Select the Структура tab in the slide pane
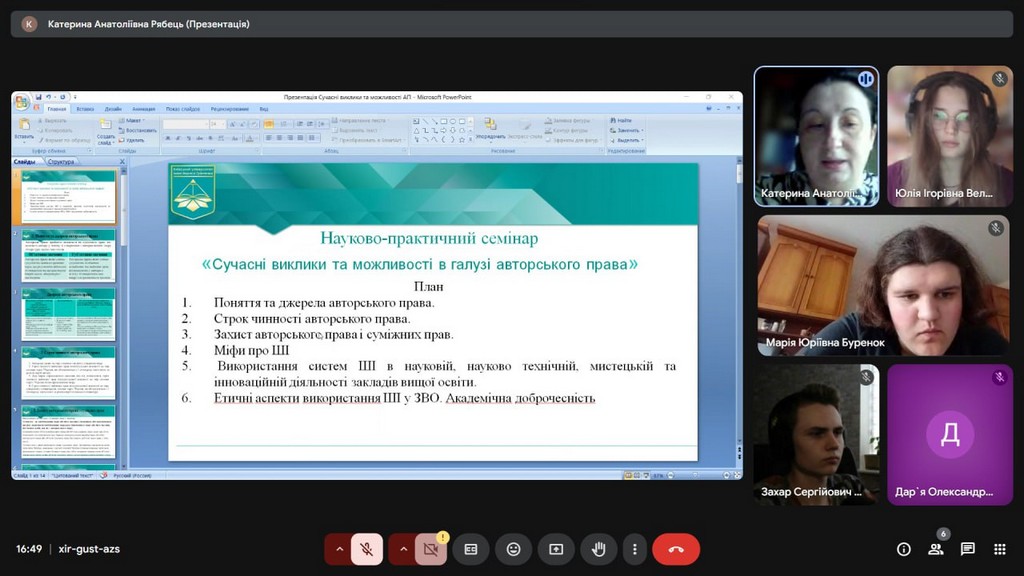The width and height of the screenshot is (1024, 576). pyautogui.click(x=60, y=163)
